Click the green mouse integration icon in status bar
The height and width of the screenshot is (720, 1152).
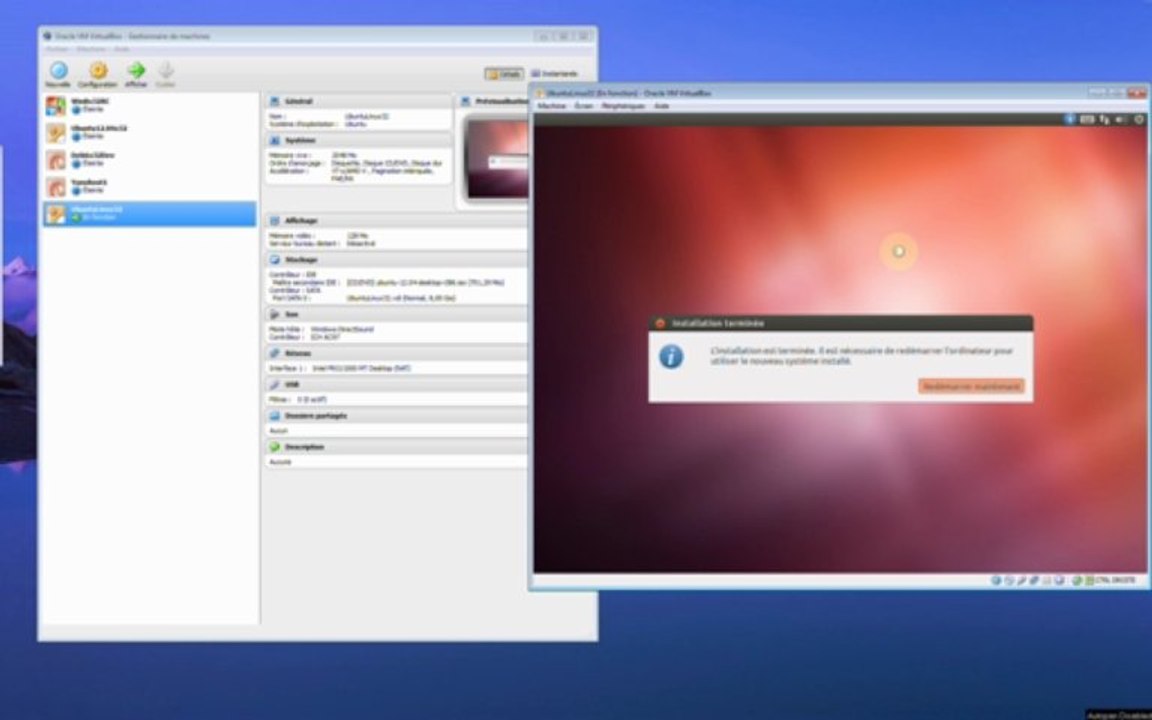click(1077, 580)
